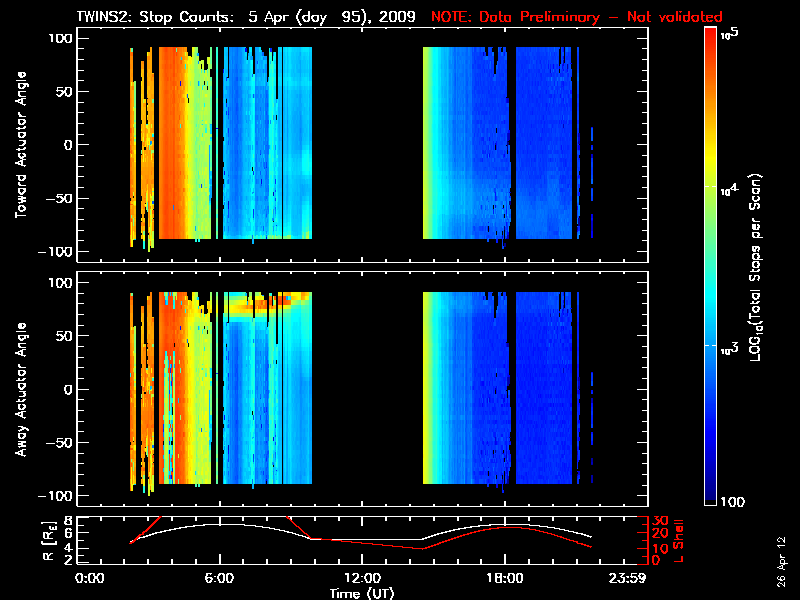Click the 'Toward Actuator Angle' axis label
This screenshot has height=600, width=800.
[18, 145]
